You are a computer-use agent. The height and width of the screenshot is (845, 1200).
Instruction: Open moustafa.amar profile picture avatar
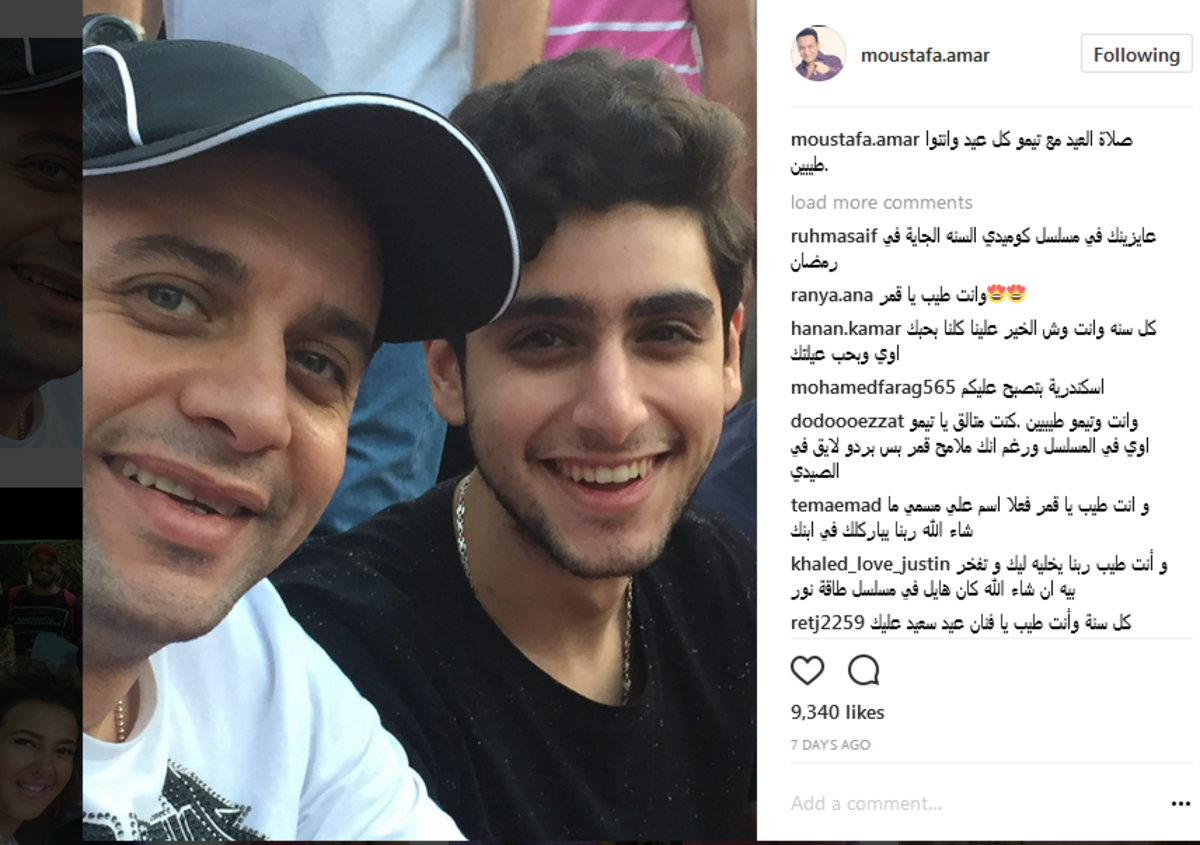[818, 54]
